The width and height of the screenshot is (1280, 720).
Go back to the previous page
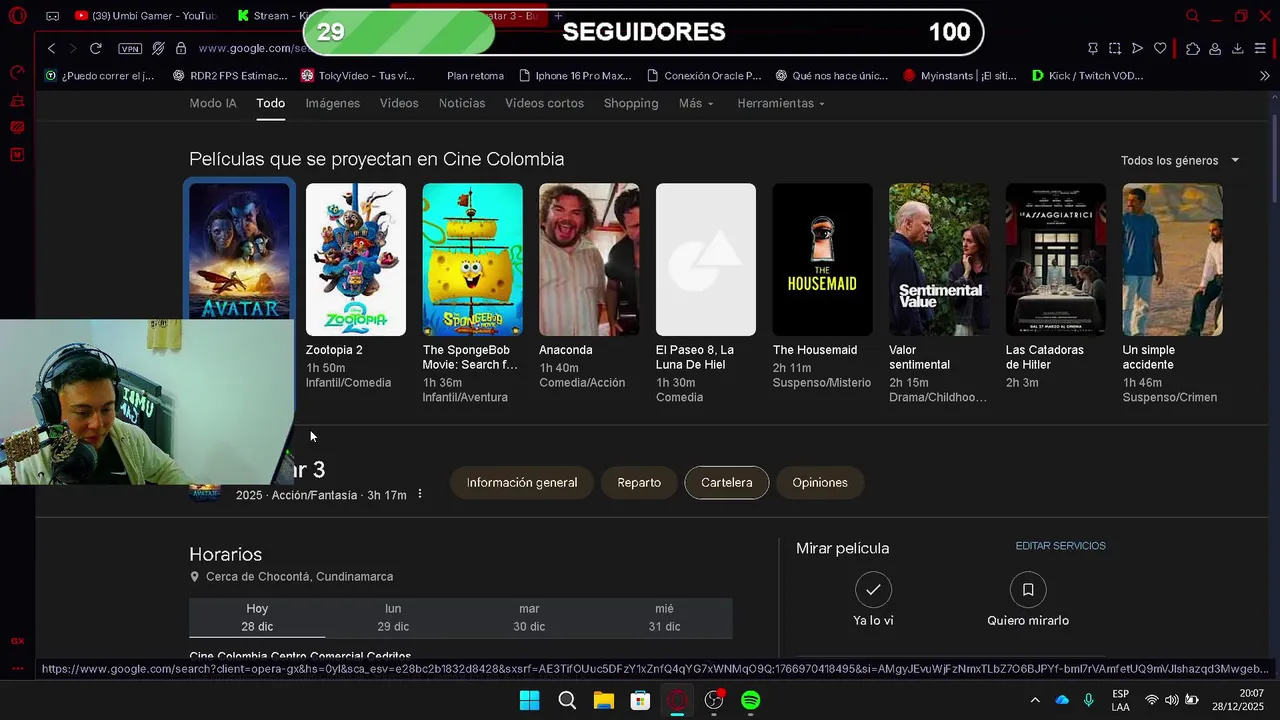click(x=52, y=48)
